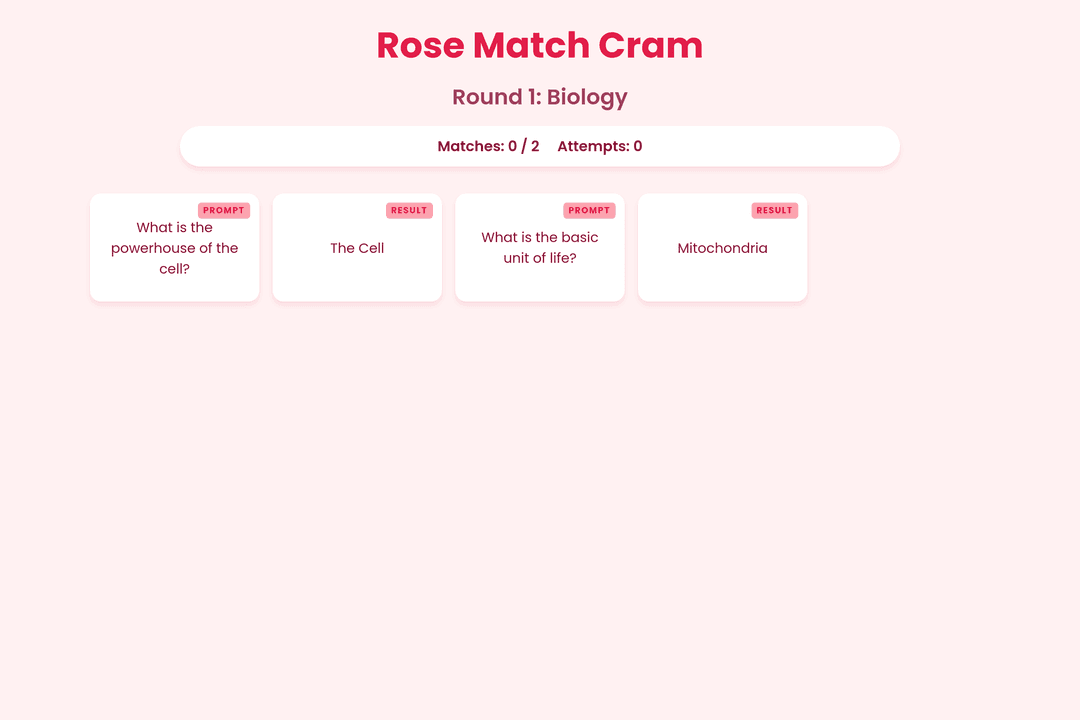Click the Matches 0 / 2 counter

pos(488,146)
